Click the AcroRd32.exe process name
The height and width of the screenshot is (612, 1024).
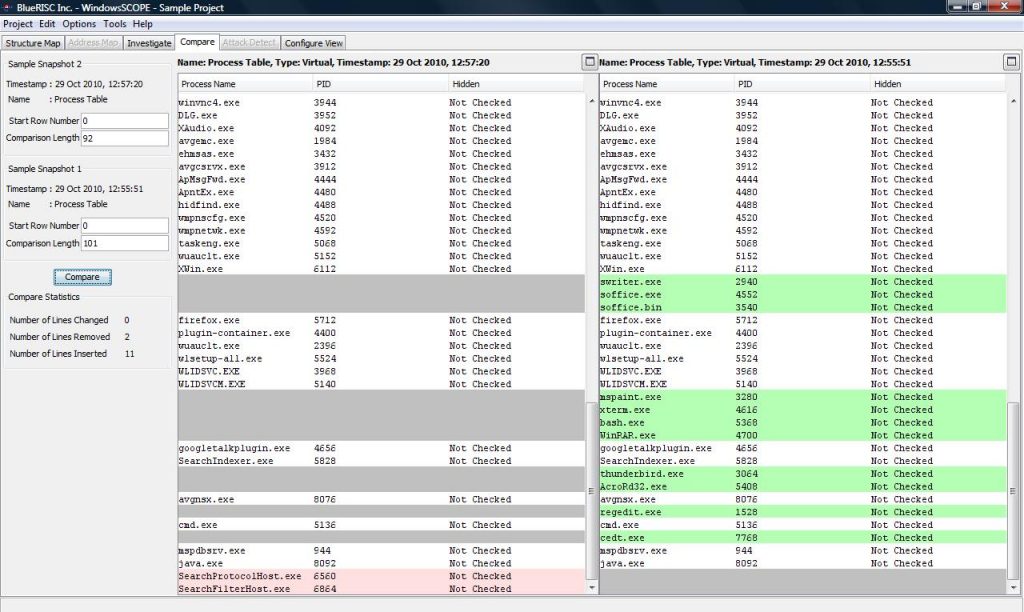click(x=633, y=487)
